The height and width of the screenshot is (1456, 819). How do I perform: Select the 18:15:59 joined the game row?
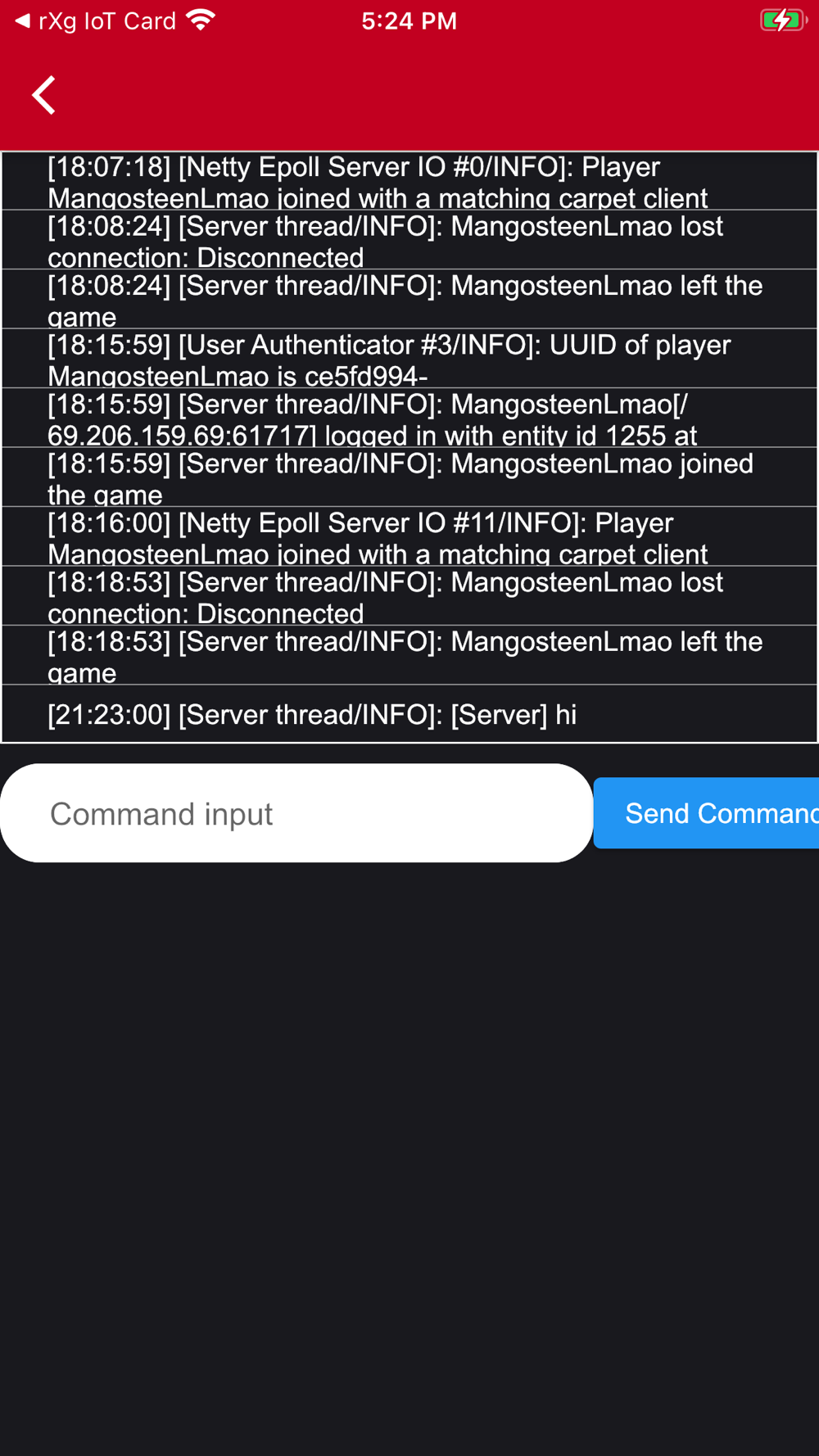coord(409,477)
